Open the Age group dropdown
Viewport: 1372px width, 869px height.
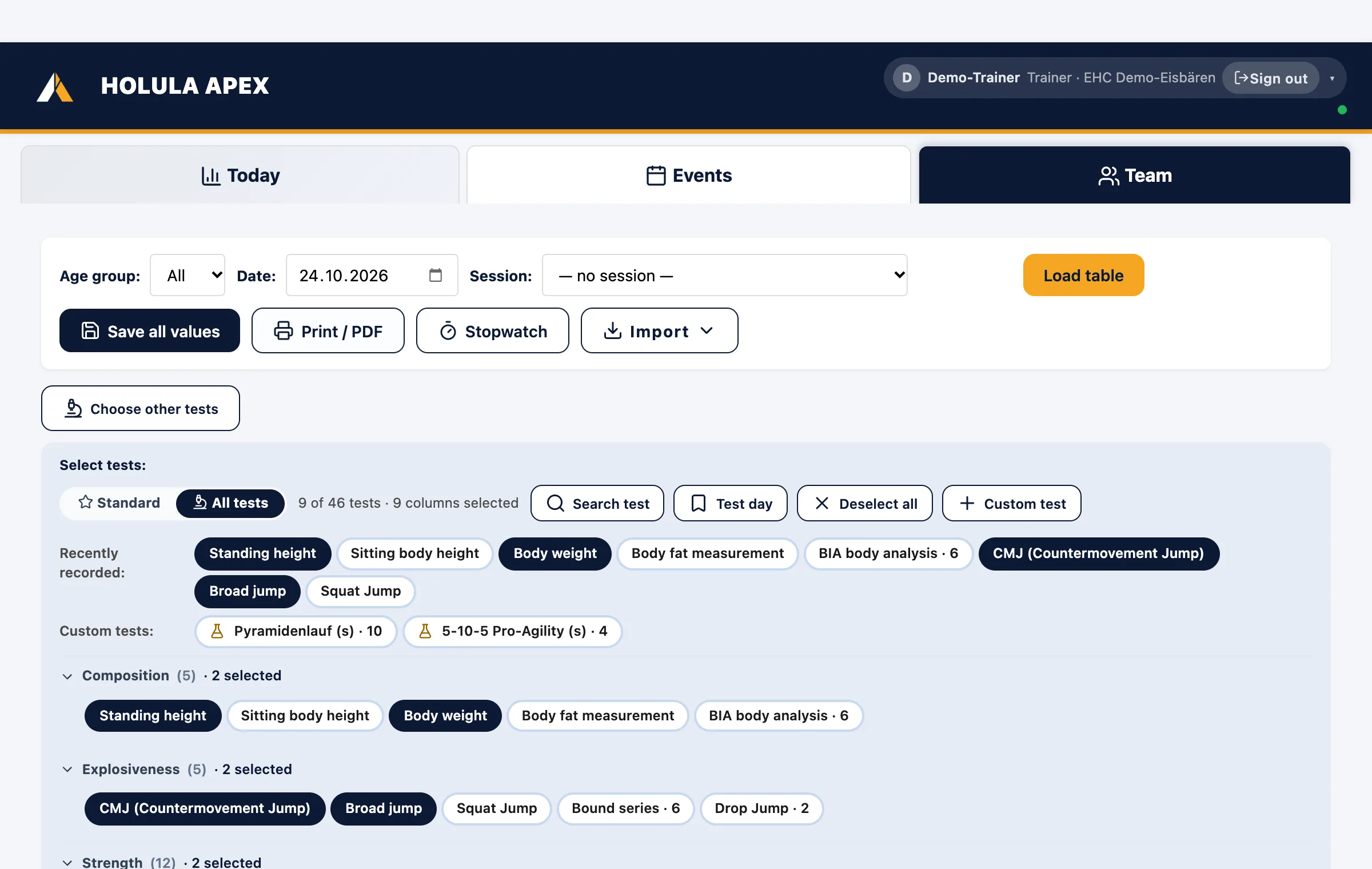[x=188, y=275]
